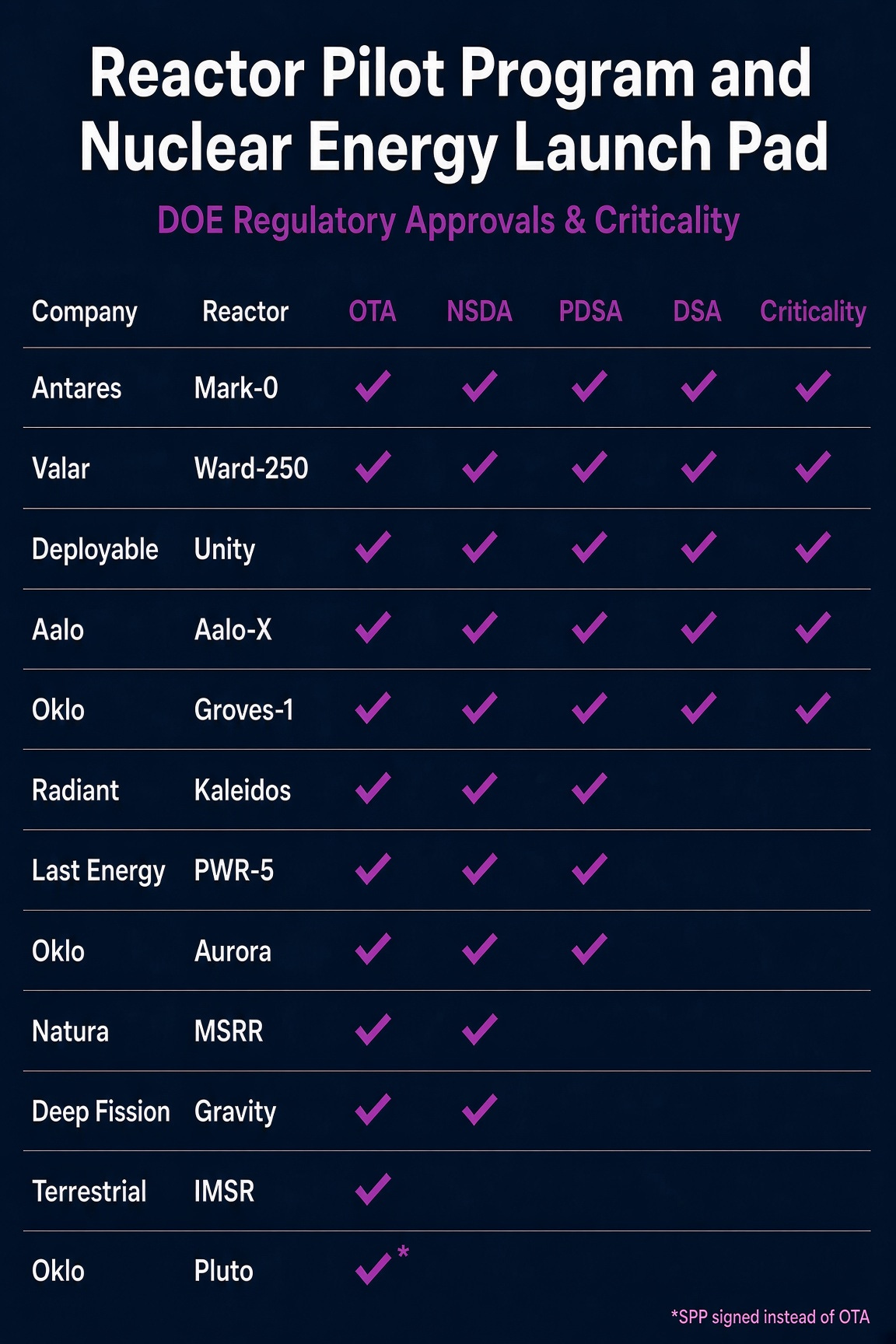
Task: Click the Valar DSA checkmark
Action: 698,467
